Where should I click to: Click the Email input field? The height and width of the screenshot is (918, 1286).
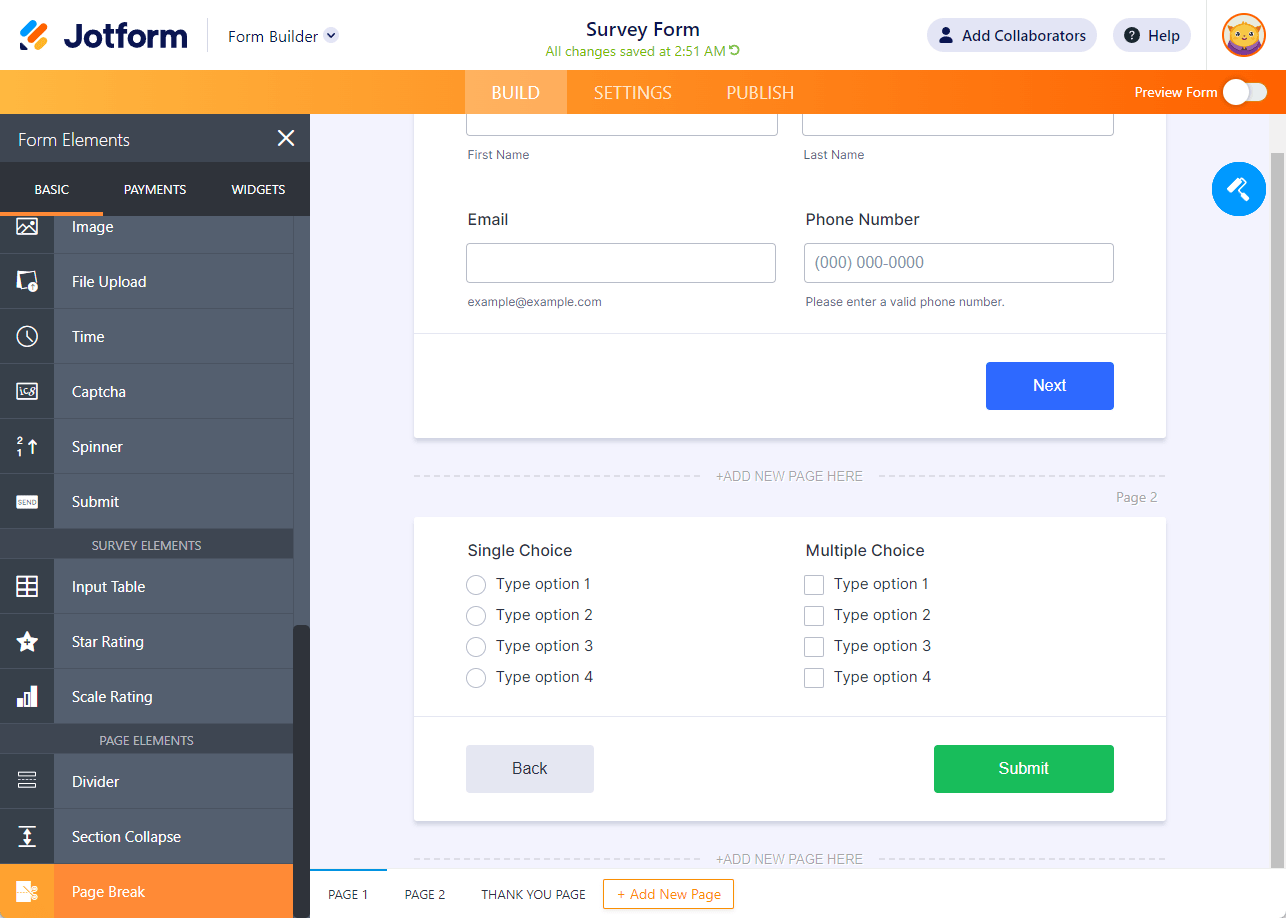click(x=621, y=263)
